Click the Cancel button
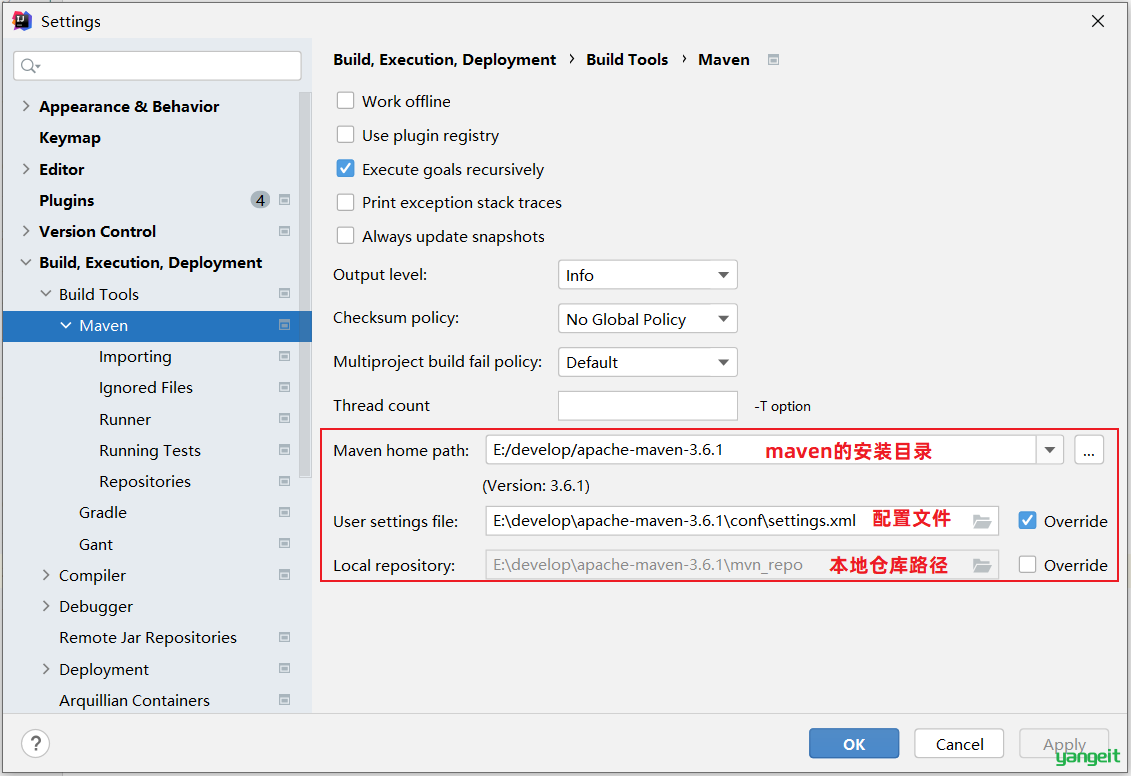 point(959,744)
